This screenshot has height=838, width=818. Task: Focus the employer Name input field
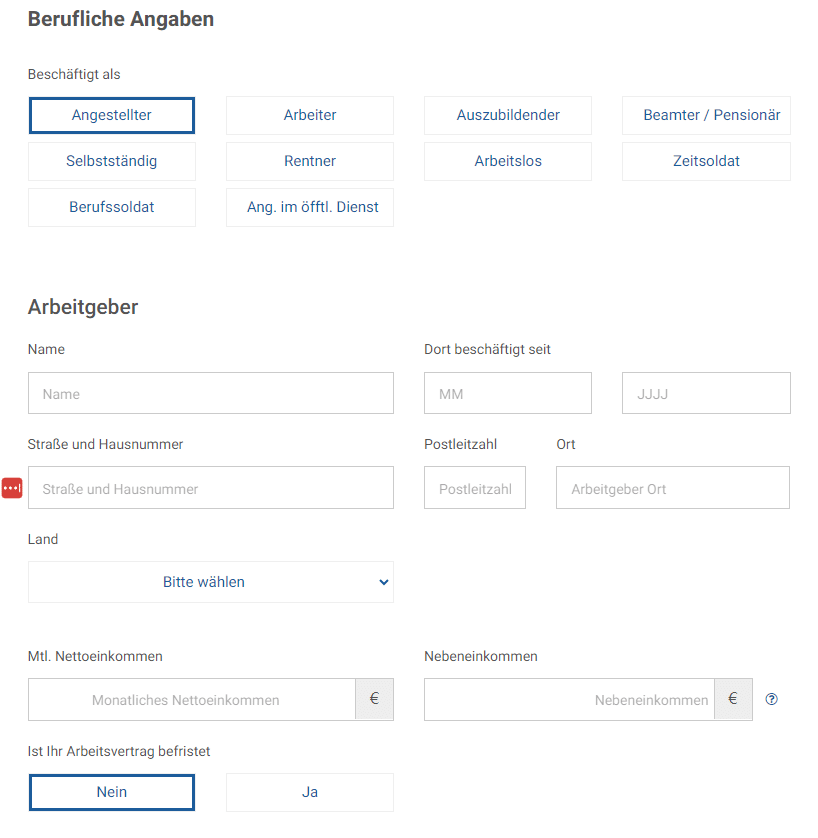tap(211, 393)
